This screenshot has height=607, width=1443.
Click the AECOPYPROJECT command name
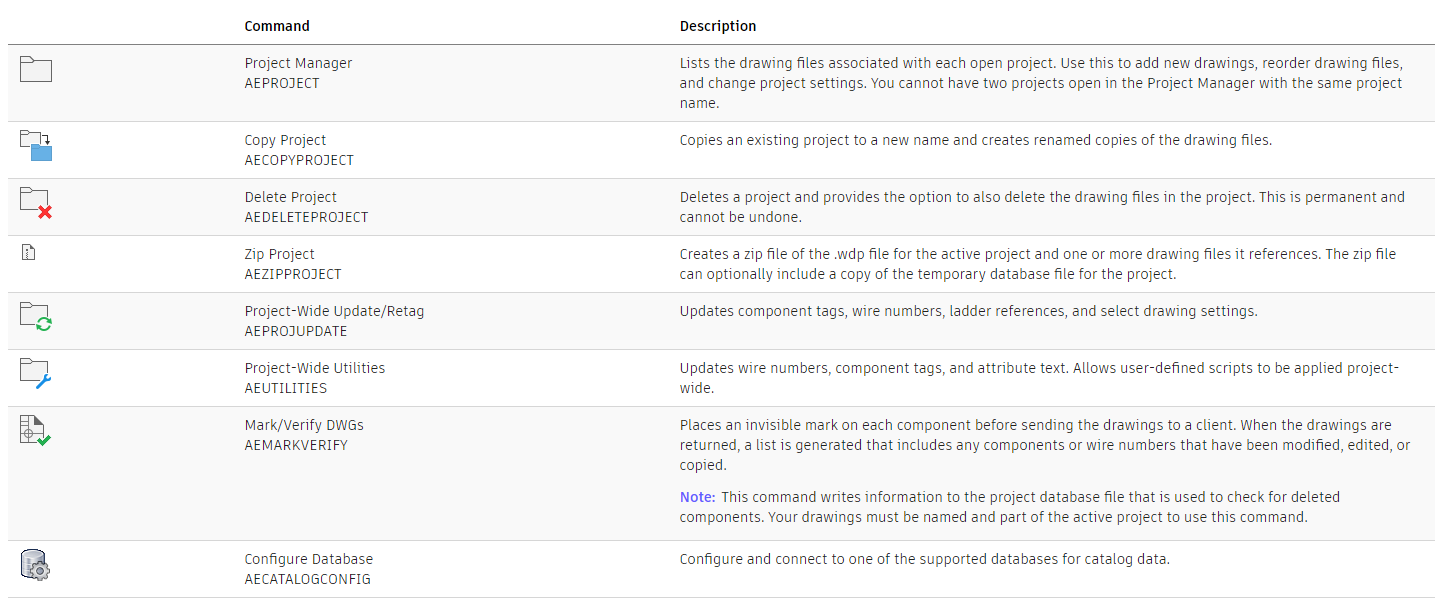[x=299, y=160]
